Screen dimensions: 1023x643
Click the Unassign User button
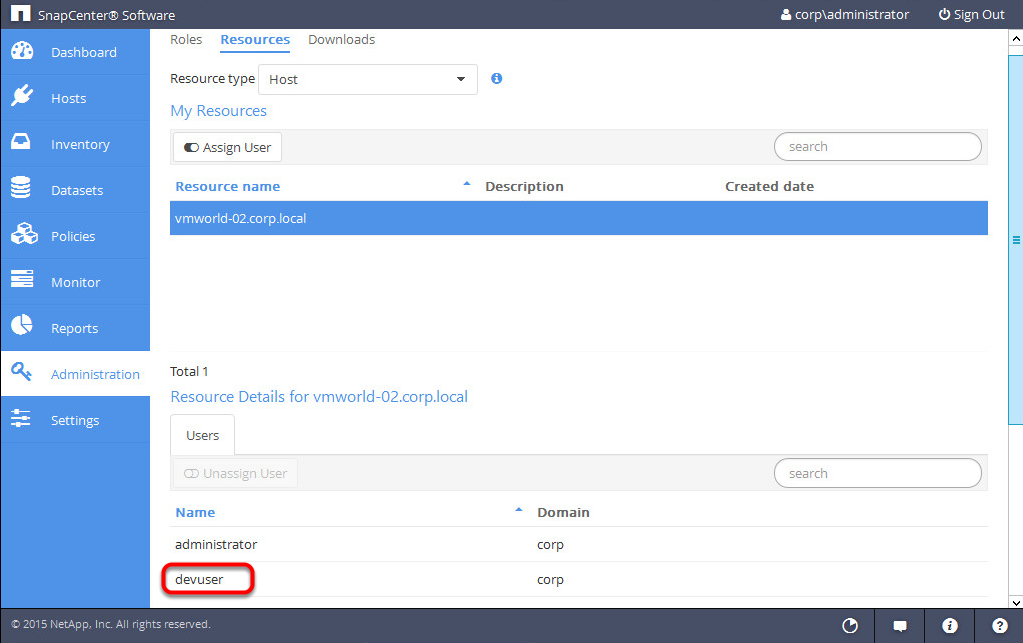pyautogui.click(x=235, y=473)
